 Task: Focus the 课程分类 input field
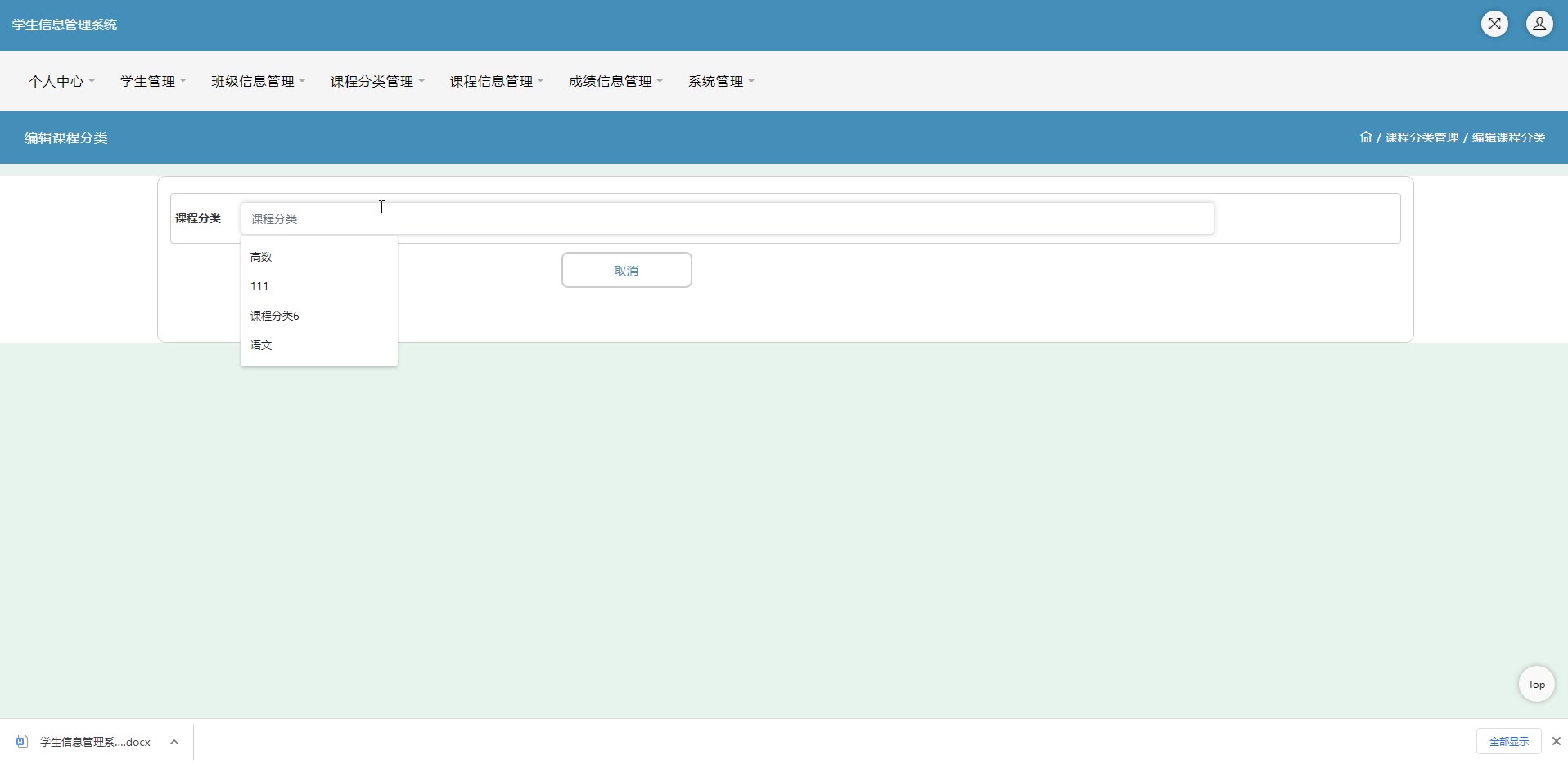pos(727,218)
